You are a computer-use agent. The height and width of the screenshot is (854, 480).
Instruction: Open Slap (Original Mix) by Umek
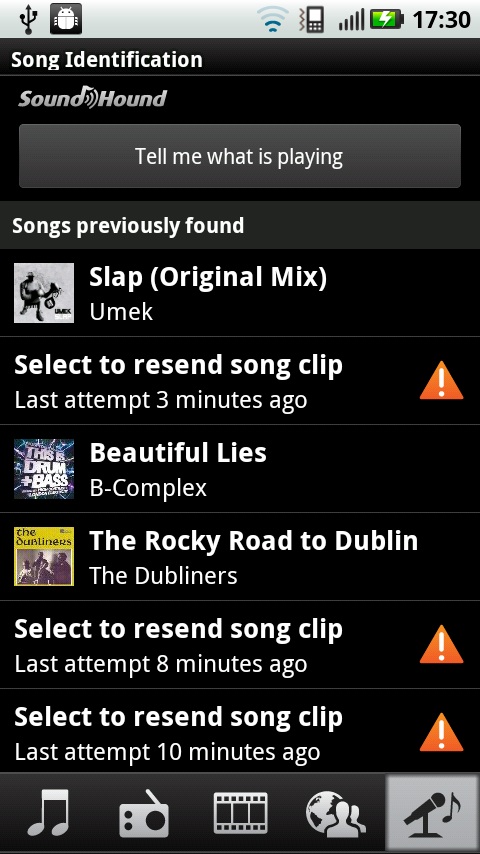[x=240, y=293]
